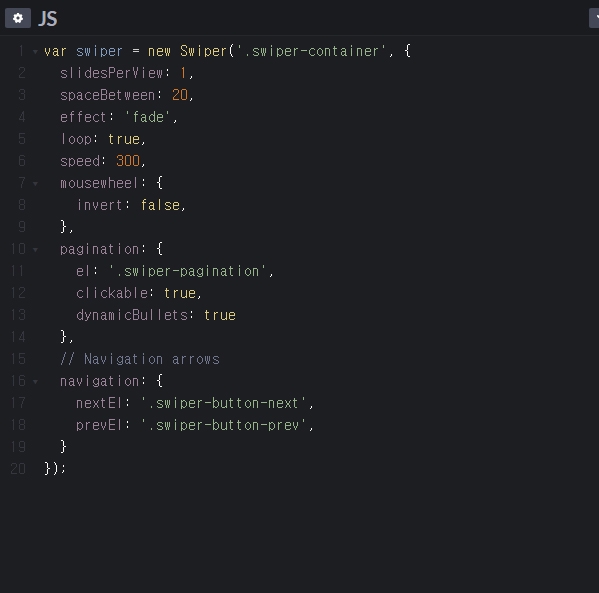The image size is (599, 593).
Task: Click '.swiper-button-next' string
Action: coord(224,403)
